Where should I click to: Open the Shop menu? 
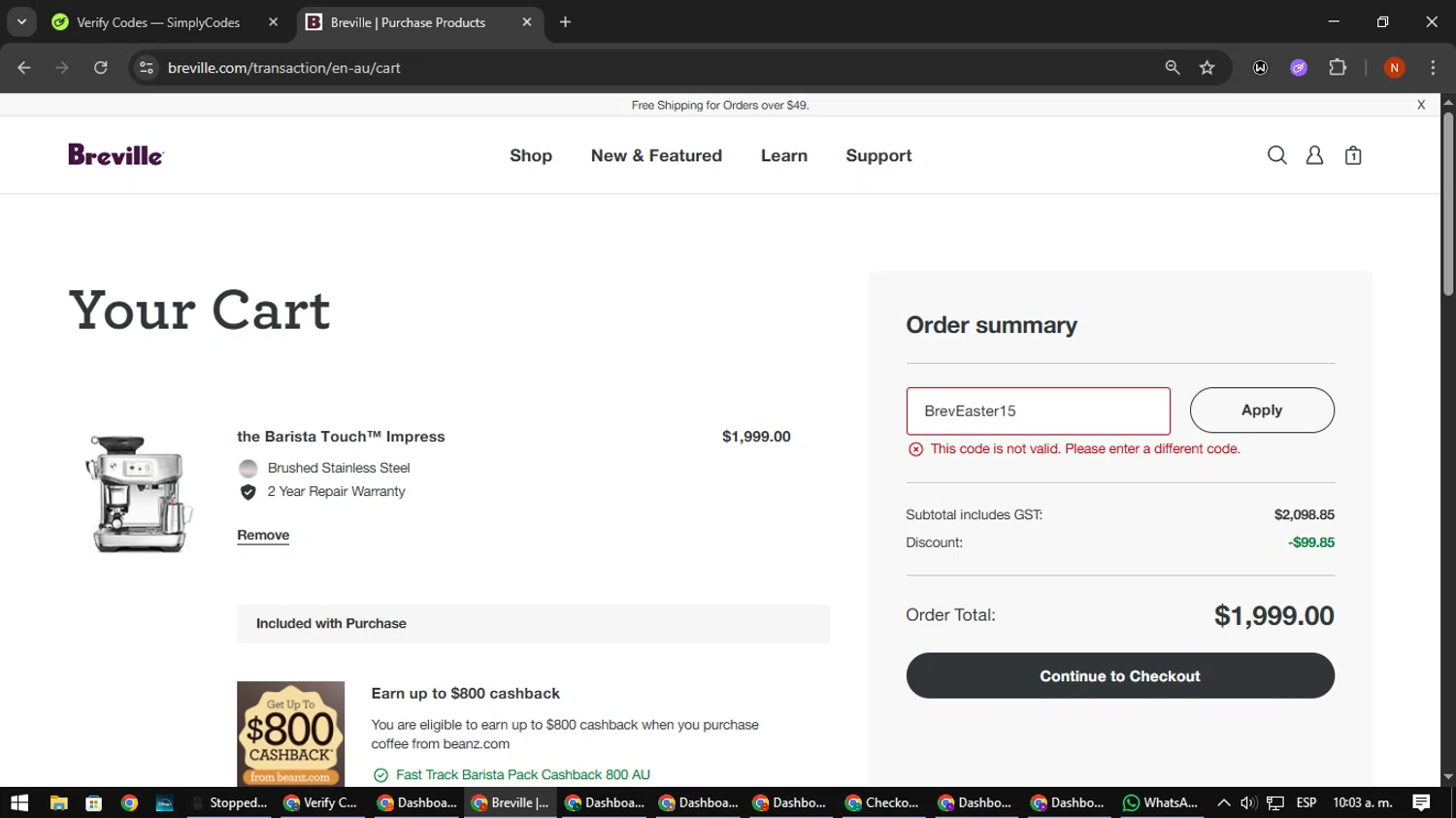click(531, 155)
